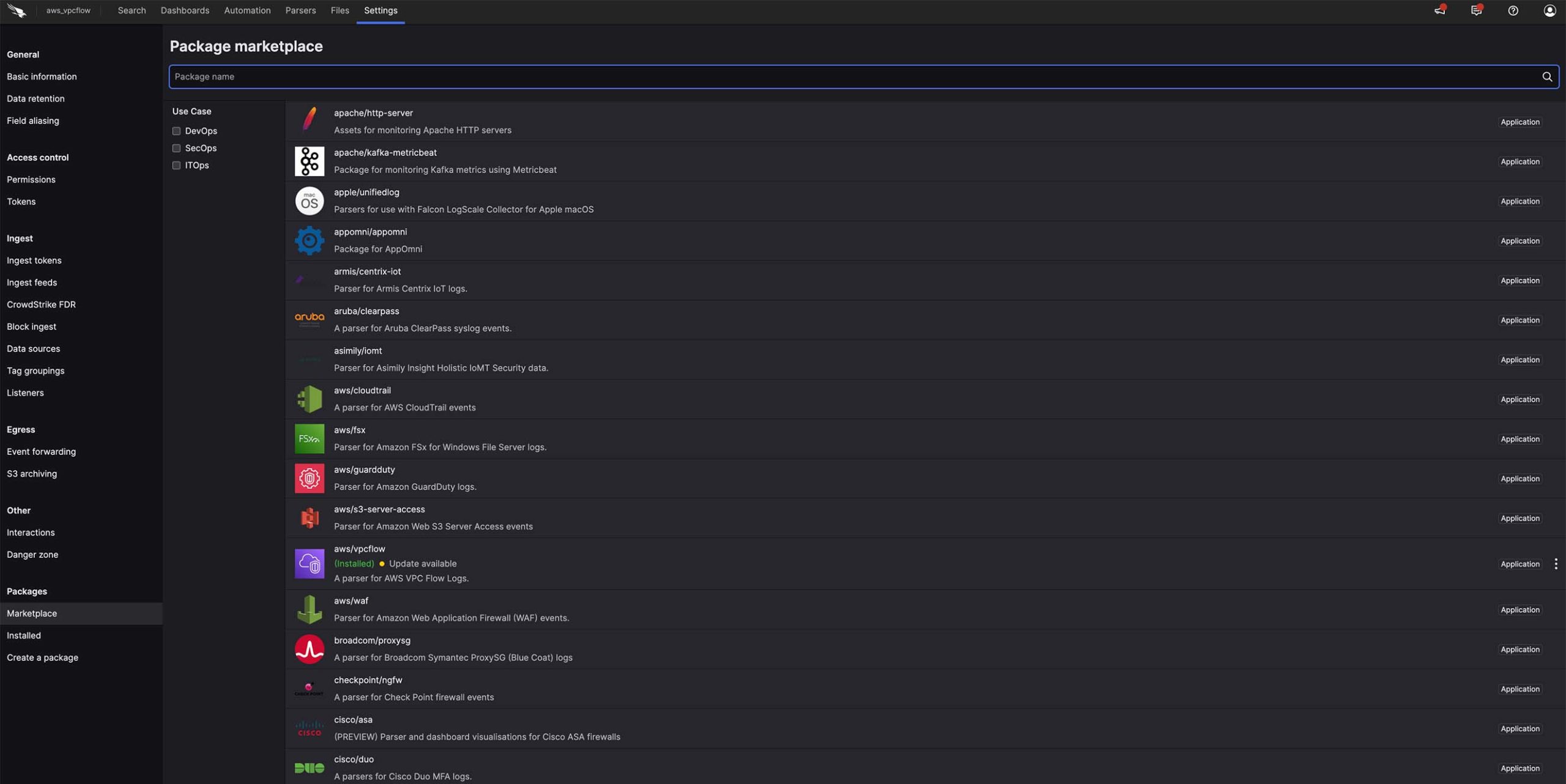This screenshot has height=784, width=1566.
Task: Go to the Search tab
Action: (132, 10)
